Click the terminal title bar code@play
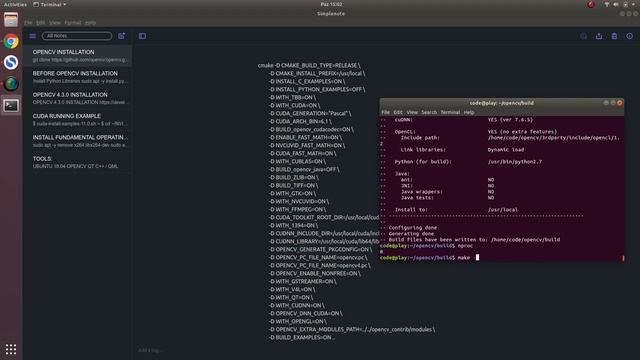The image size is (640, 360). tap(502, 103)
